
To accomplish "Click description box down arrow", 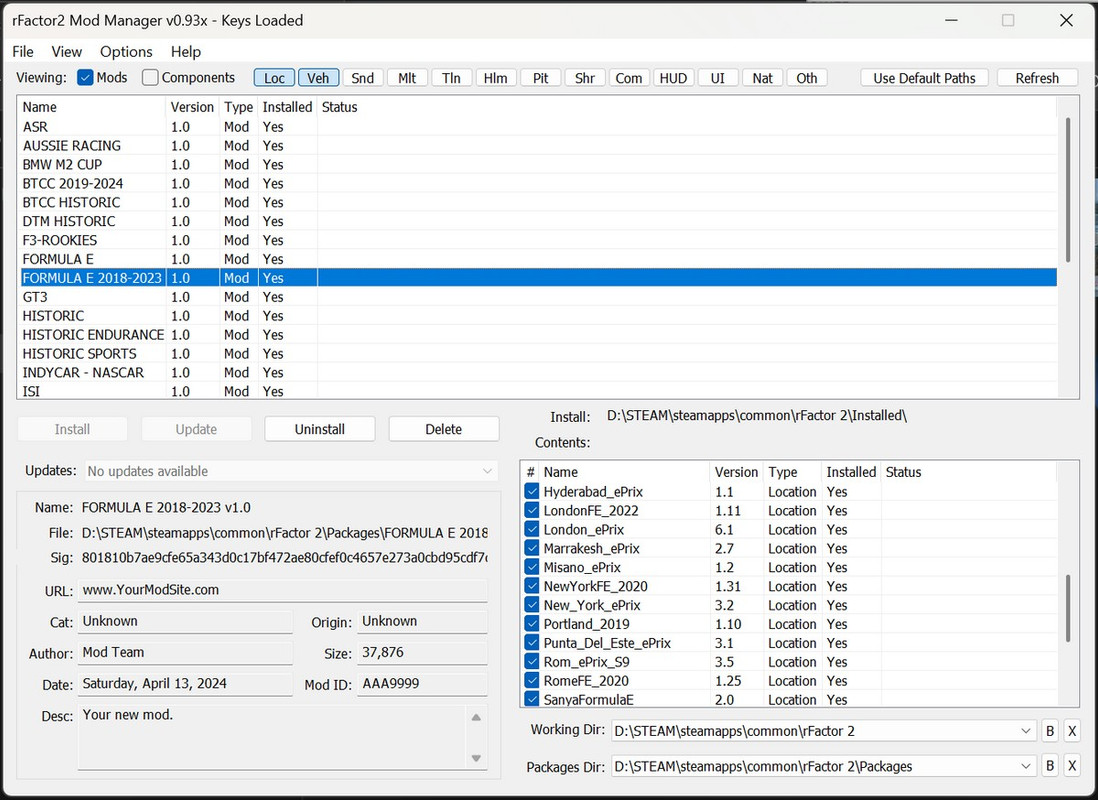I will pos(476,758).
